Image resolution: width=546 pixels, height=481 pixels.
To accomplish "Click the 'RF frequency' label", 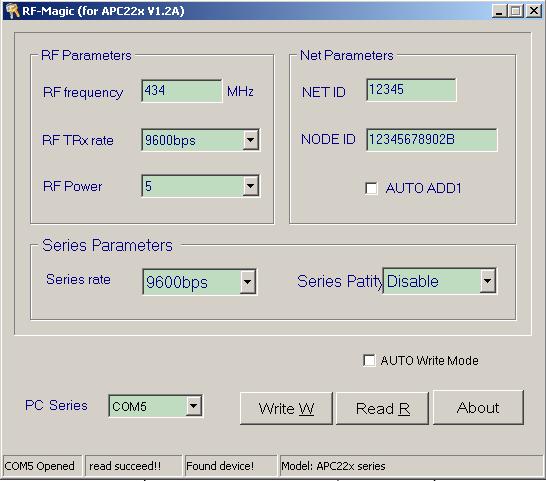I will click(x=83, y=93).
